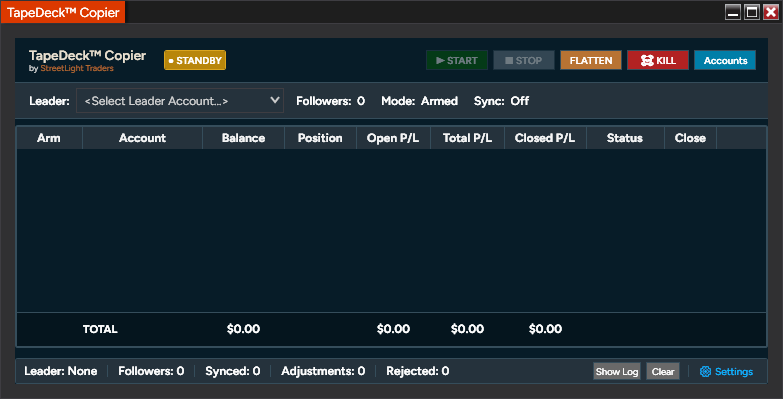Open the Accounts panel
The image size is (783, 399).
click(725, 60)
